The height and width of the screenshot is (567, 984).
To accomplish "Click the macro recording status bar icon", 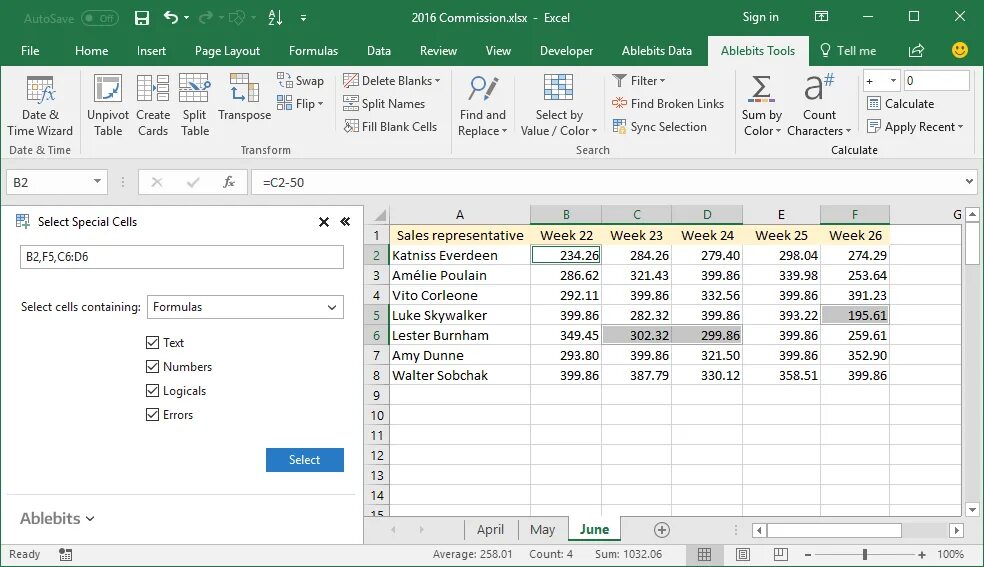I will point(65,554).
